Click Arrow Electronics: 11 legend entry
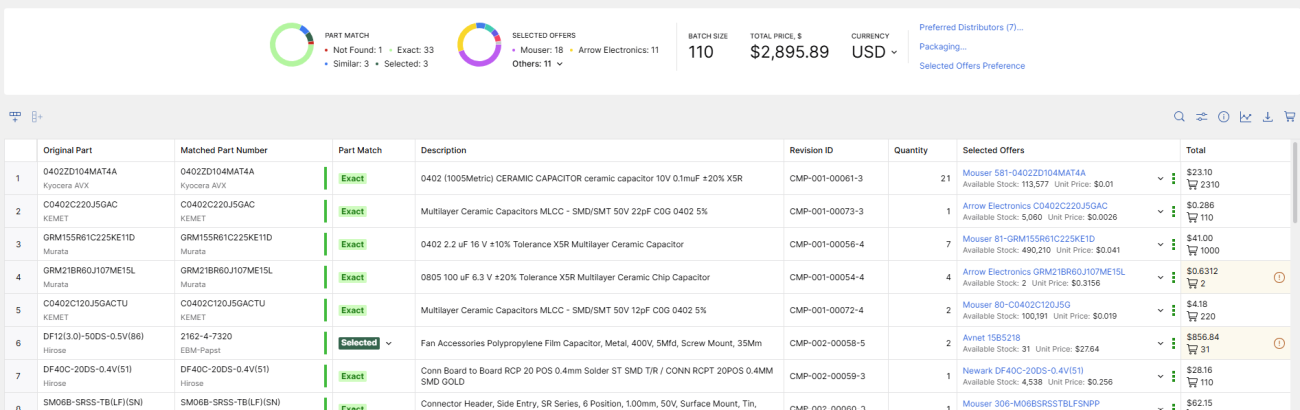This screenshot has height=410, width=1300. coord(614,49)
